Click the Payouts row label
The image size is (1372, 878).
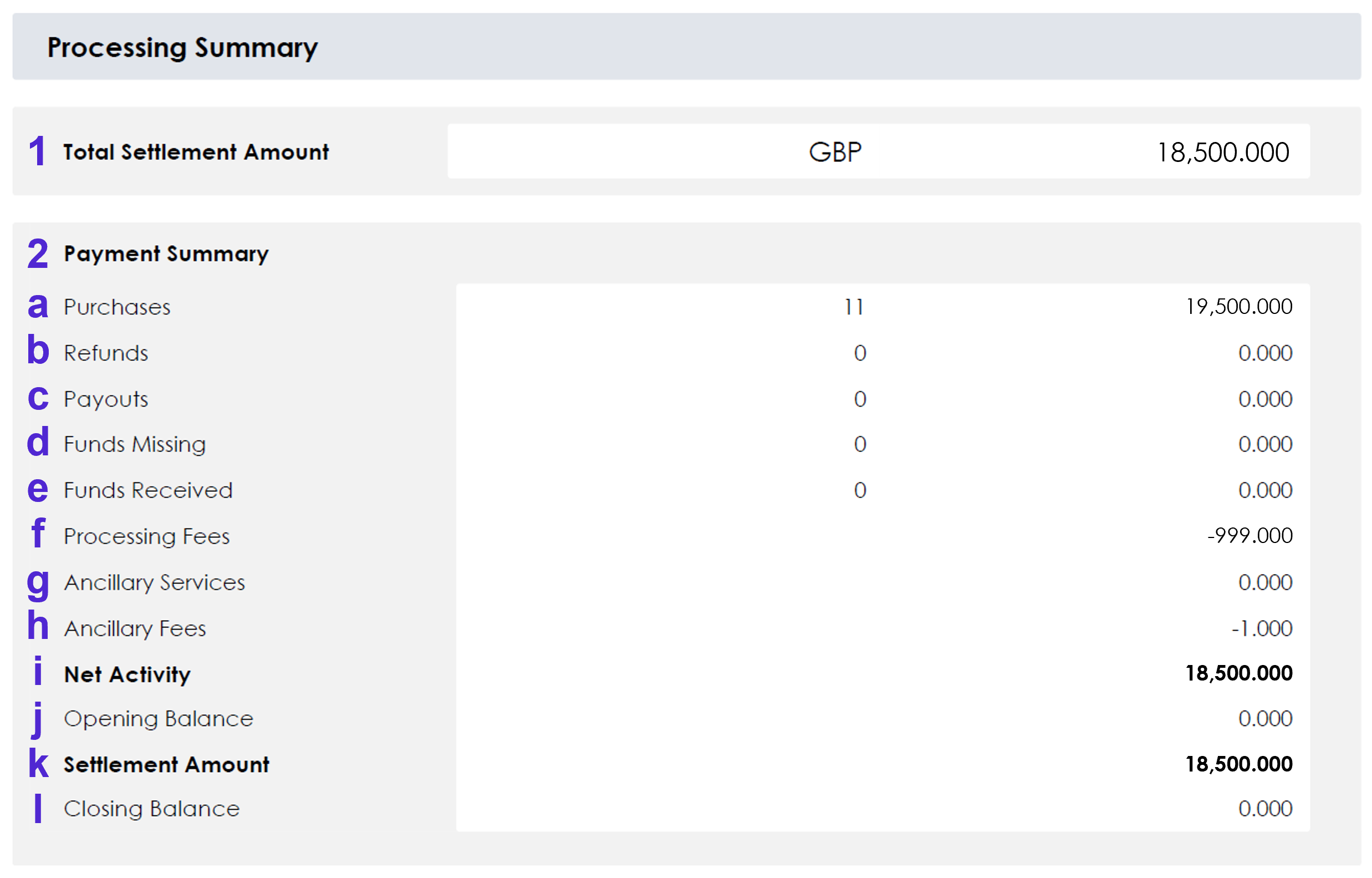pyautogui.click(x=106, y=399)
